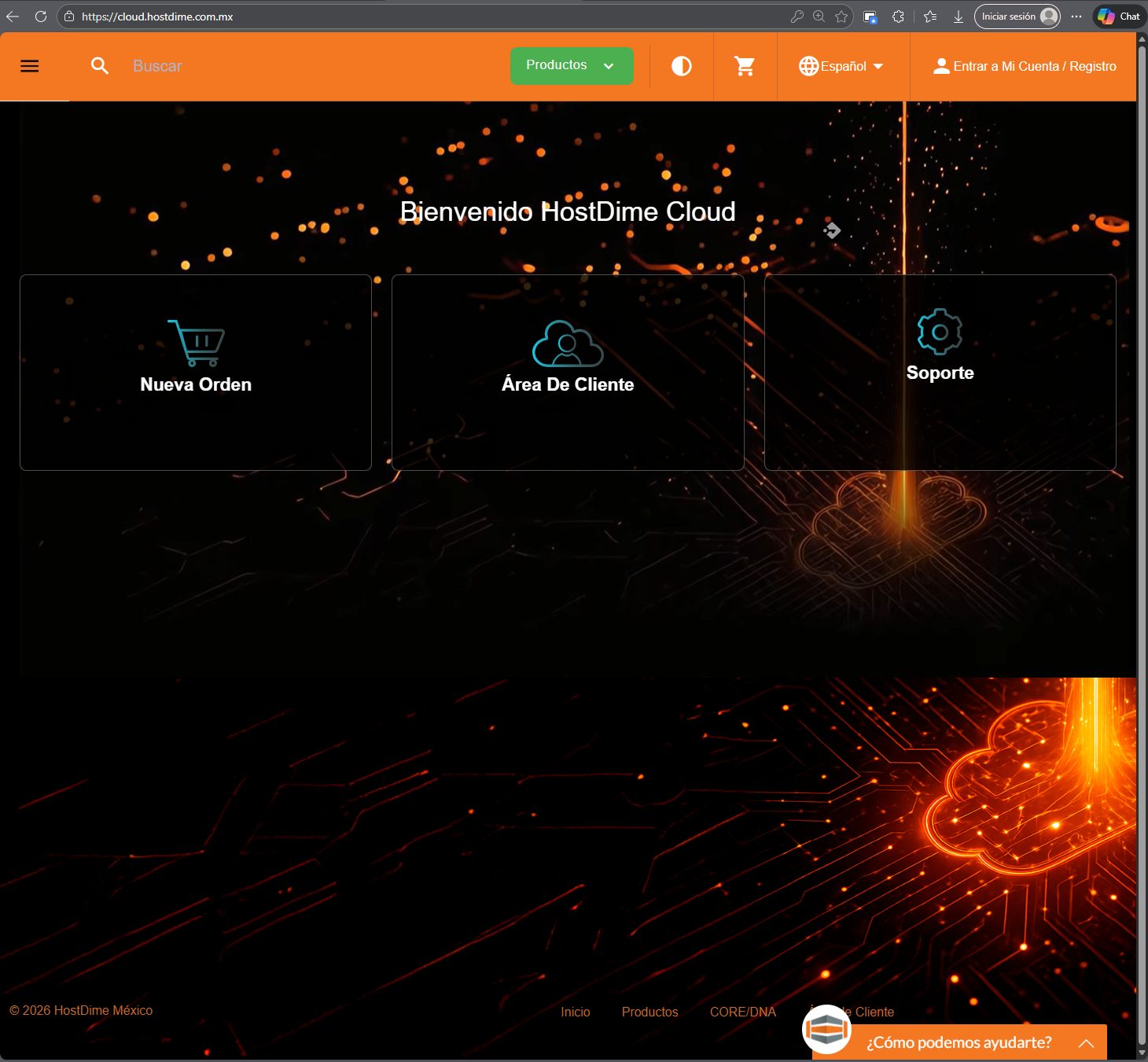
Task: Expand the Productos dropdown button
Action: [571, 65]
